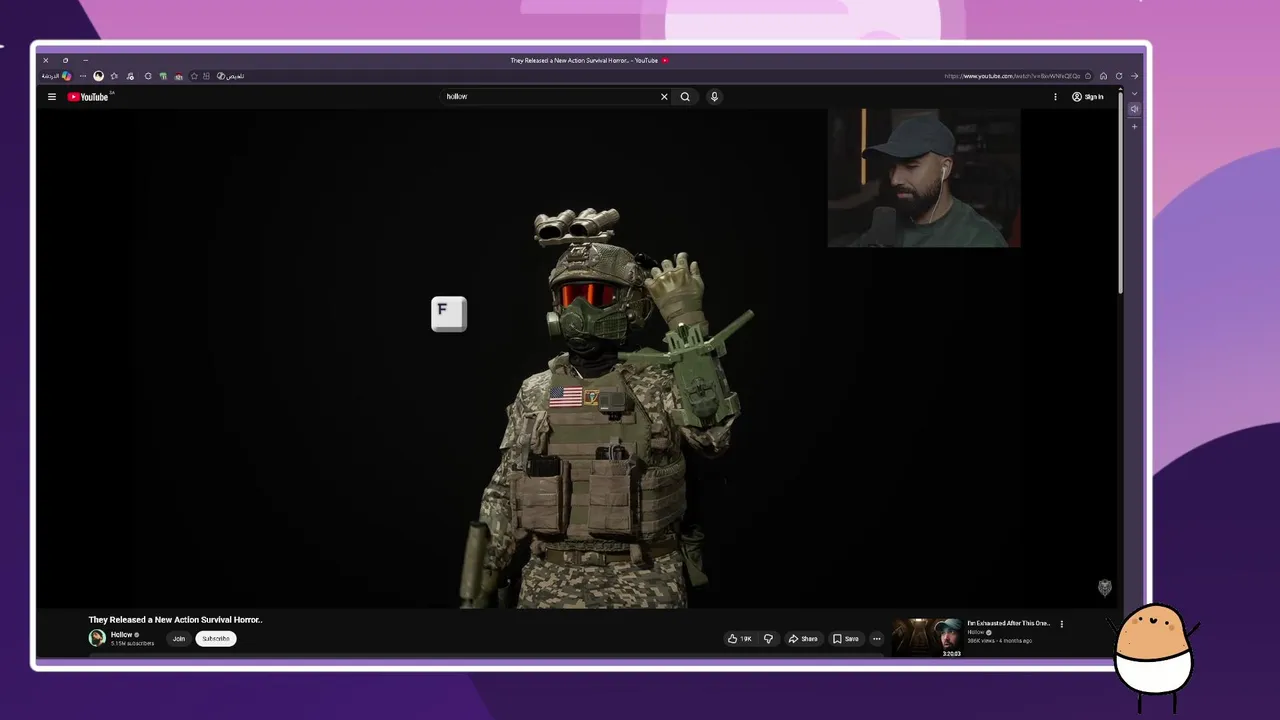Click the round profile icon in the browser toolbar
1280x720 pixels.
98,76
